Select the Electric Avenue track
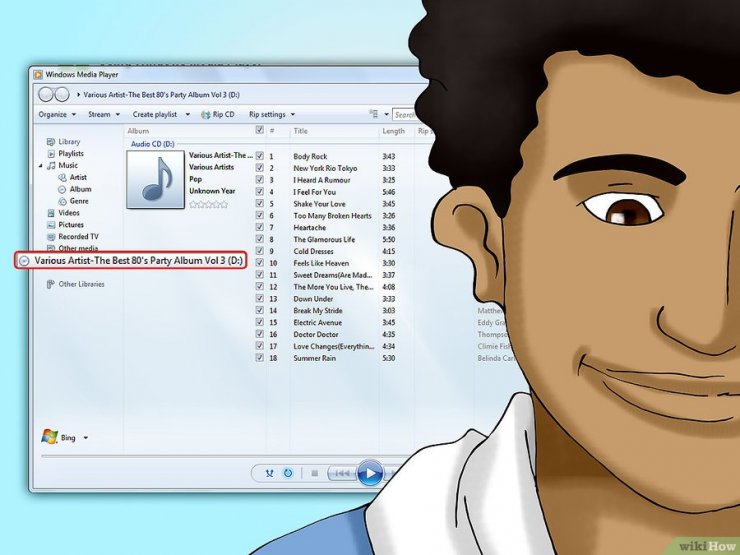 click(x=317, y=322)
